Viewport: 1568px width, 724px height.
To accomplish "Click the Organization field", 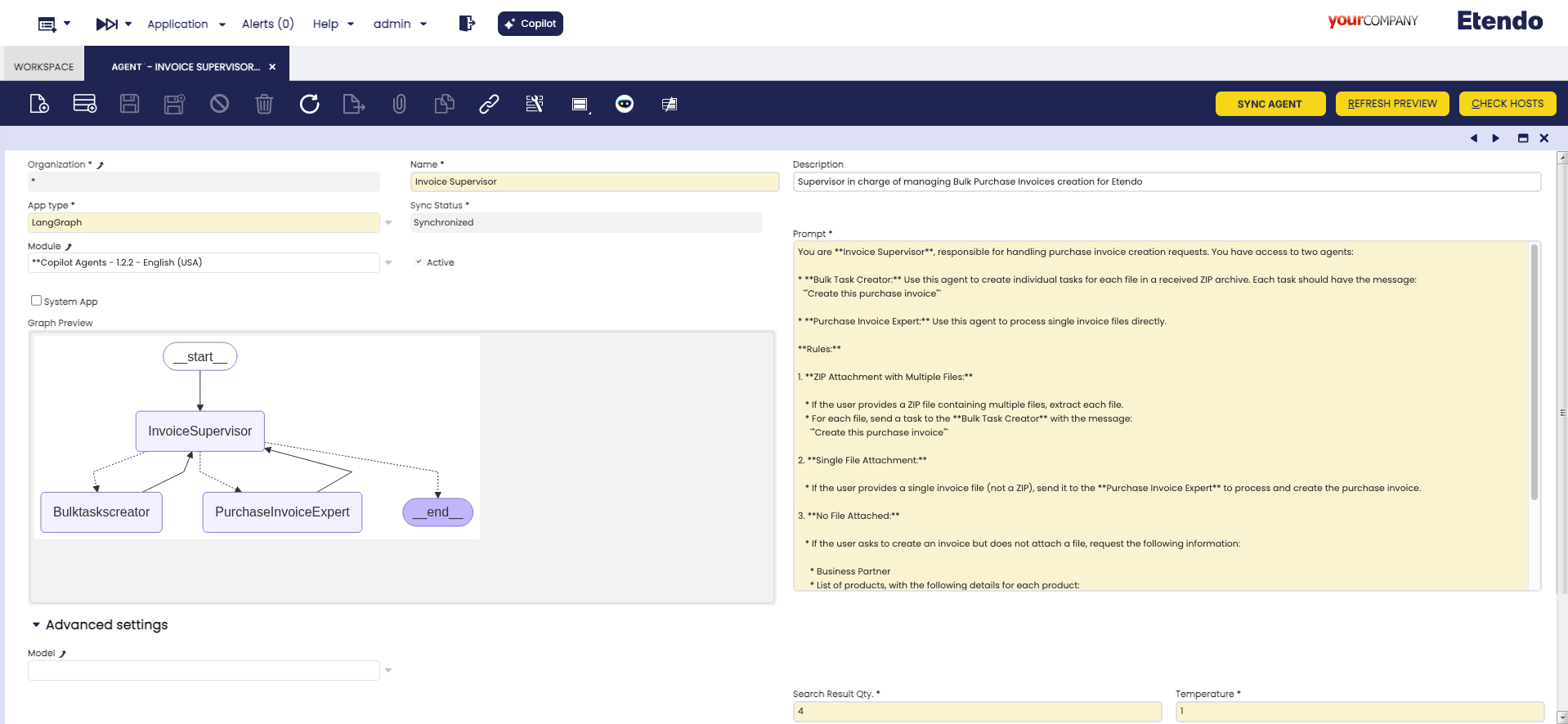I will point(204,181).
